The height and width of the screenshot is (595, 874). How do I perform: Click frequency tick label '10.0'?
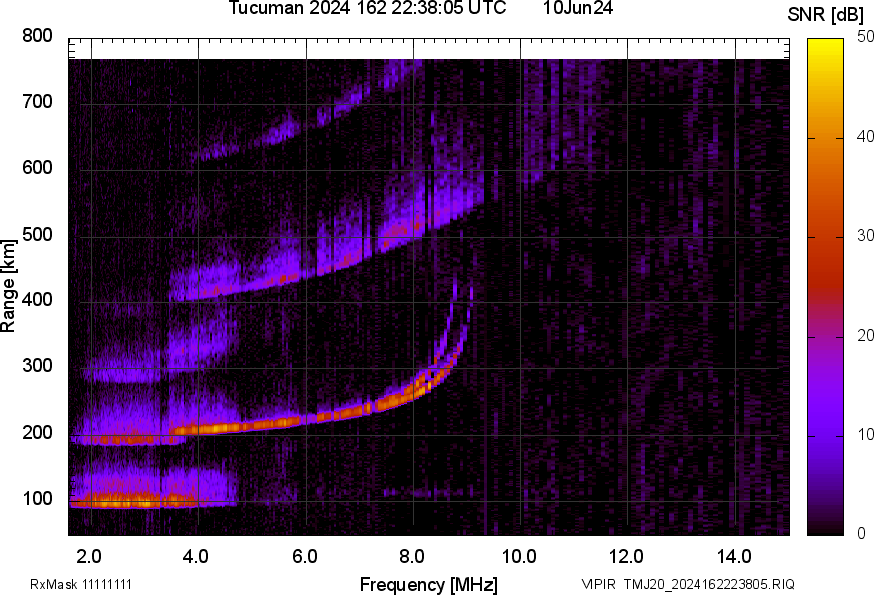coord(519,556)
